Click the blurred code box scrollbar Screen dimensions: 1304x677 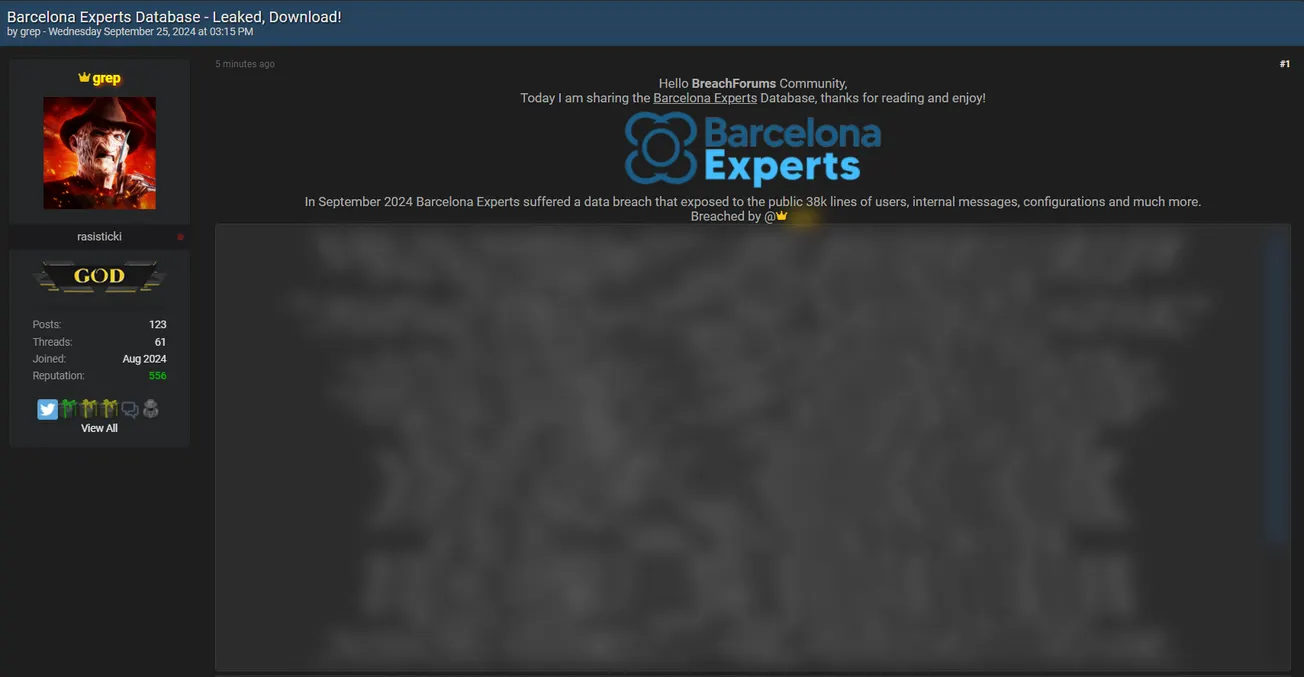click(x=1275, y=388)
